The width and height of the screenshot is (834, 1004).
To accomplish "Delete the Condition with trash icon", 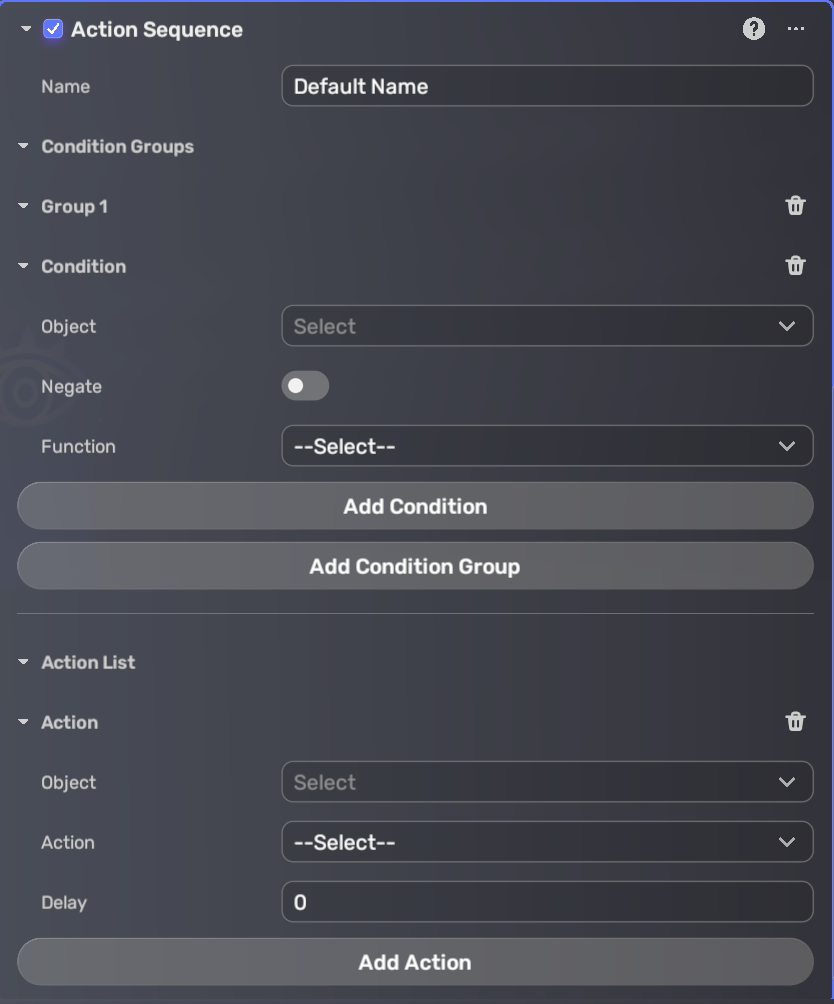I will [x=795, y=266].
